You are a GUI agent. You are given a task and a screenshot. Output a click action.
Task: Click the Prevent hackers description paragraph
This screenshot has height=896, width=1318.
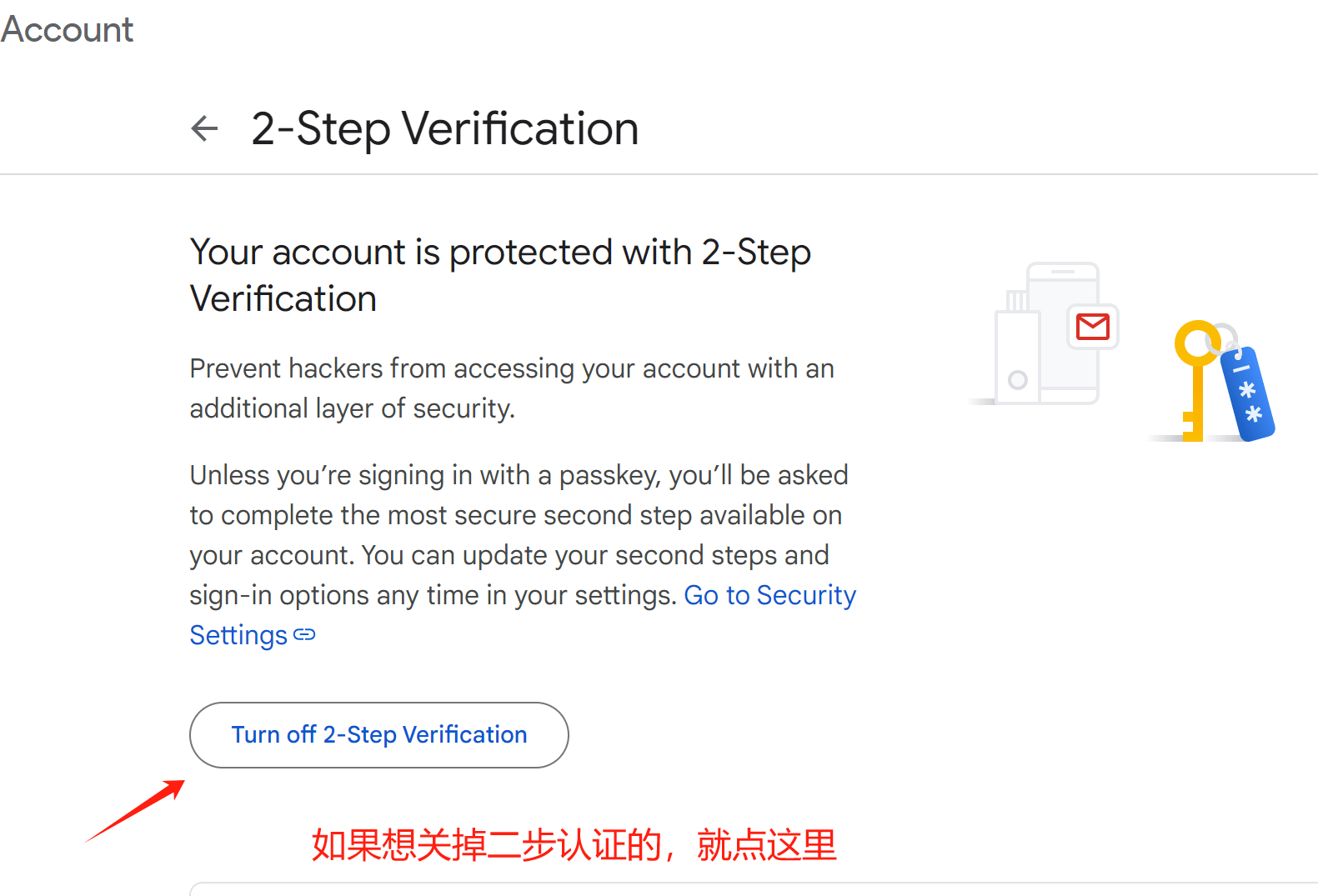click(512, 388)
